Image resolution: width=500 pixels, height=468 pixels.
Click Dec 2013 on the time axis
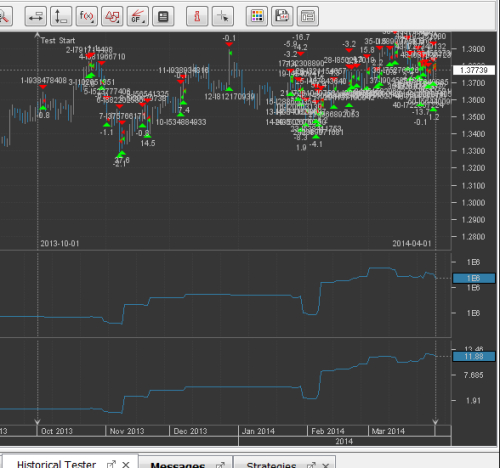[x=190, y=431]
